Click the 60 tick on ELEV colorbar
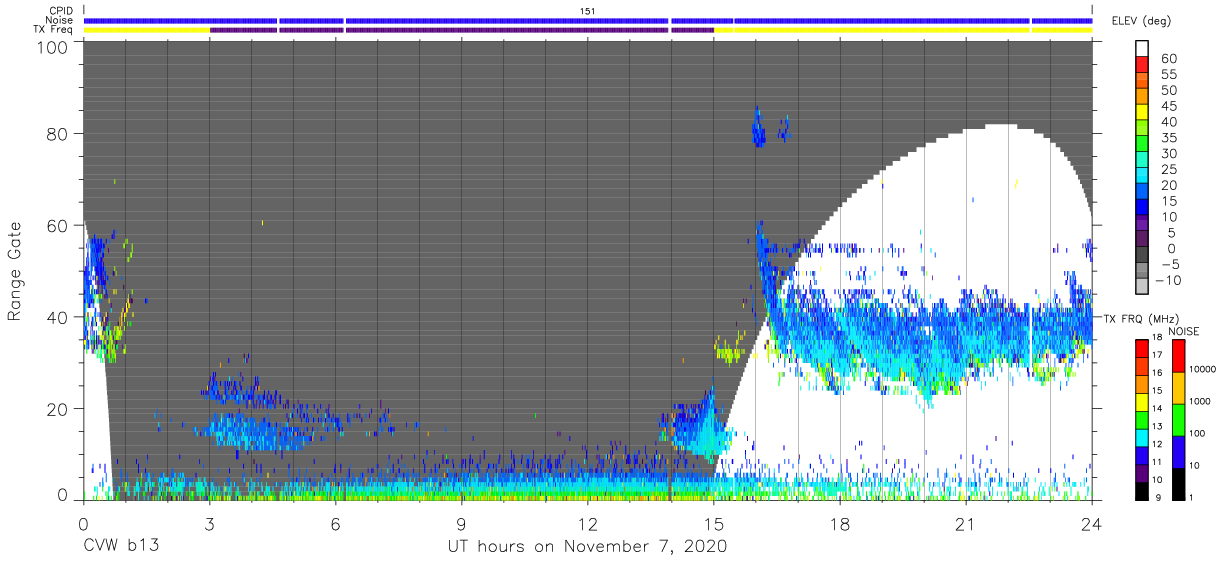Viewport: 1228px width, 567px height. 1169,59
